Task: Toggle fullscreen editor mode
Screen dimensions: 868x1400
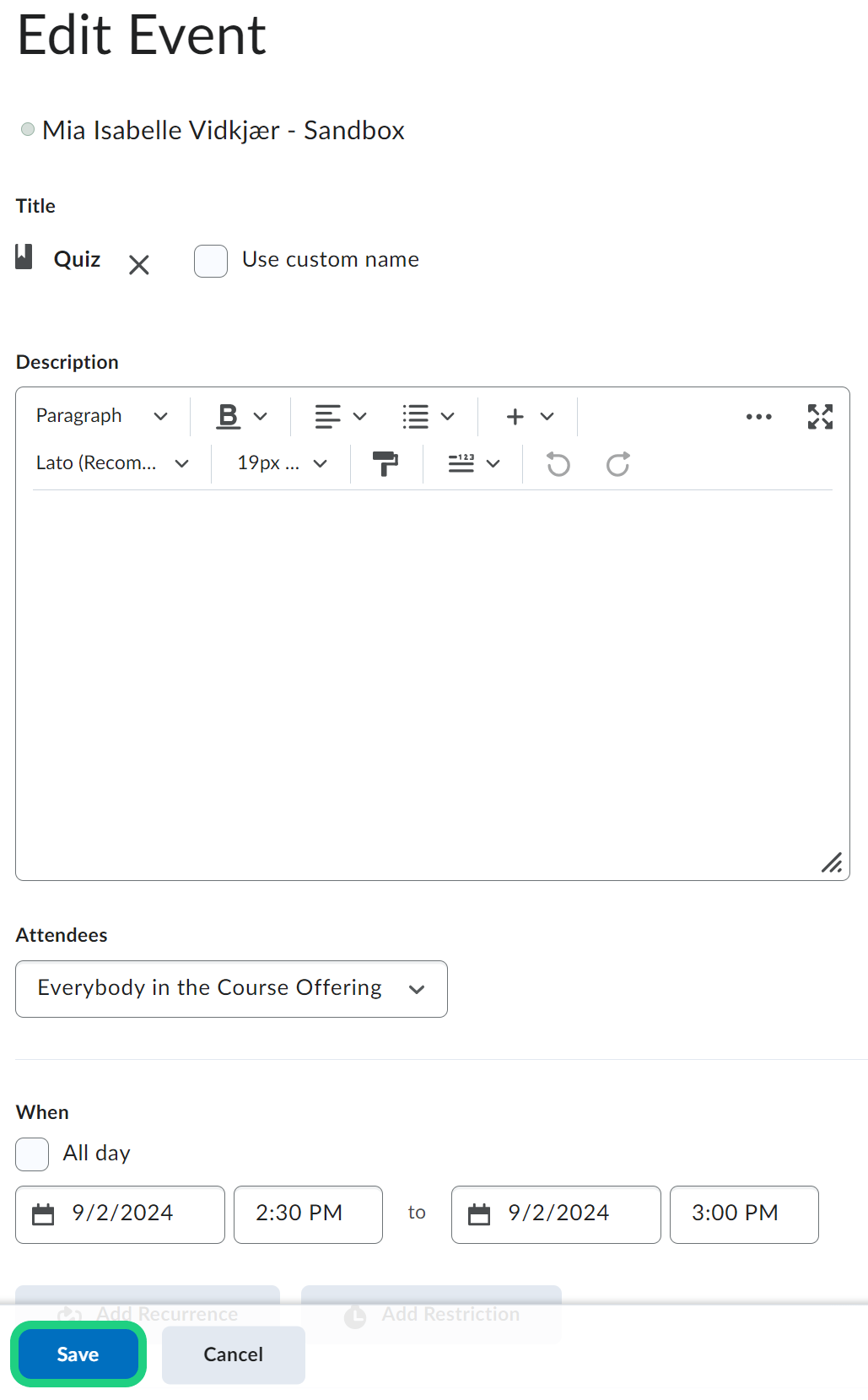Action: [x=820, y=416]
